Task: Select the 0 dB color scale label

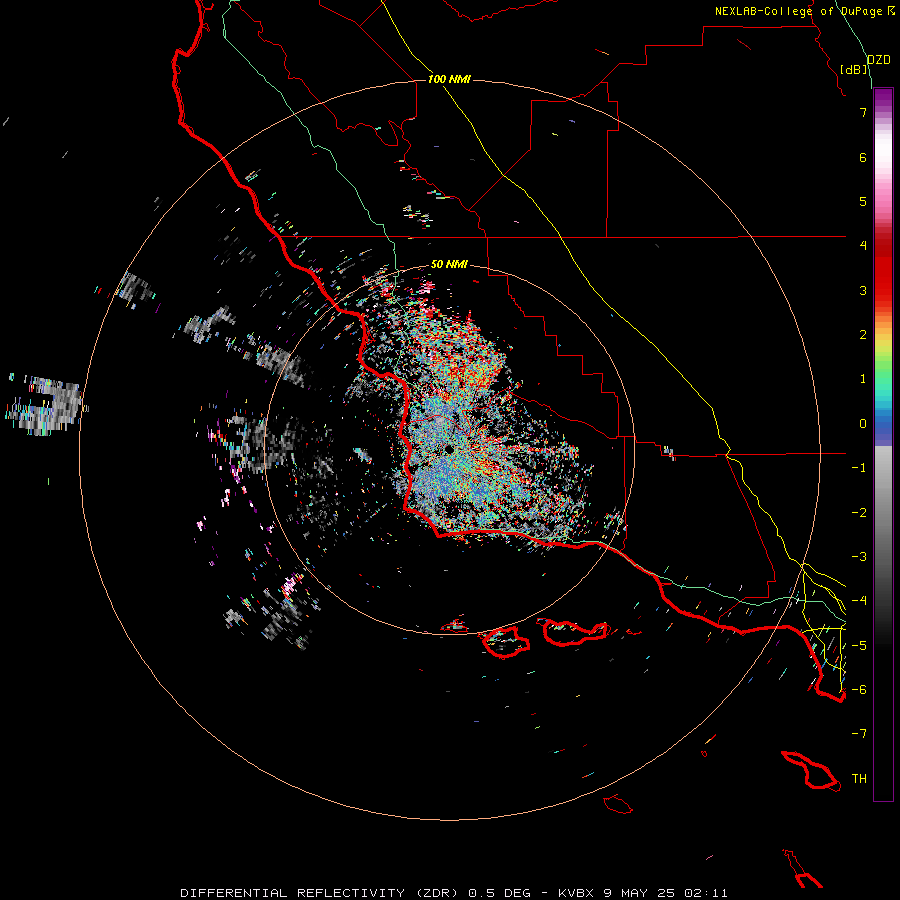Action: tap(863, 424)
